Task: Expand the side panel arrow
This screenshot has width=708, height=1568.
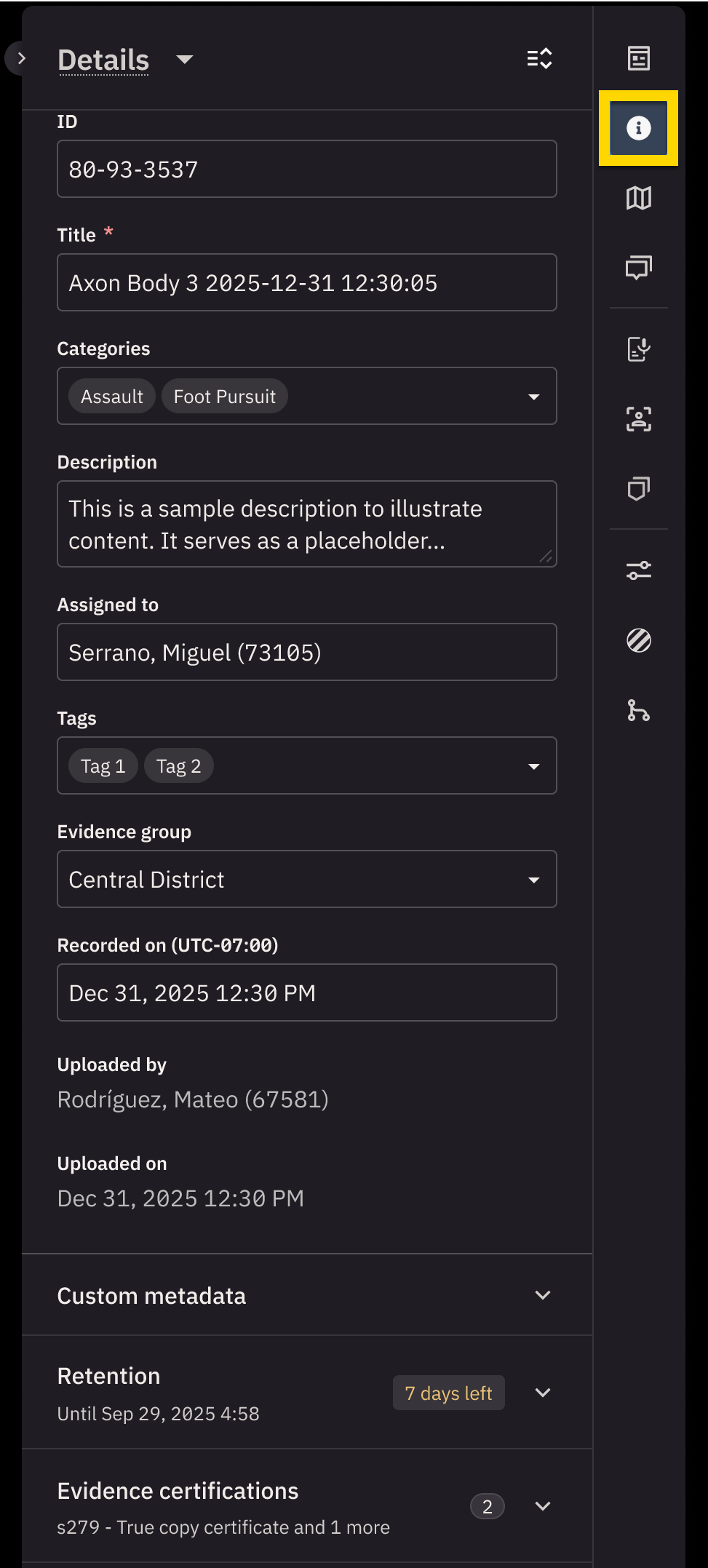Action: (x=21, y=59)
